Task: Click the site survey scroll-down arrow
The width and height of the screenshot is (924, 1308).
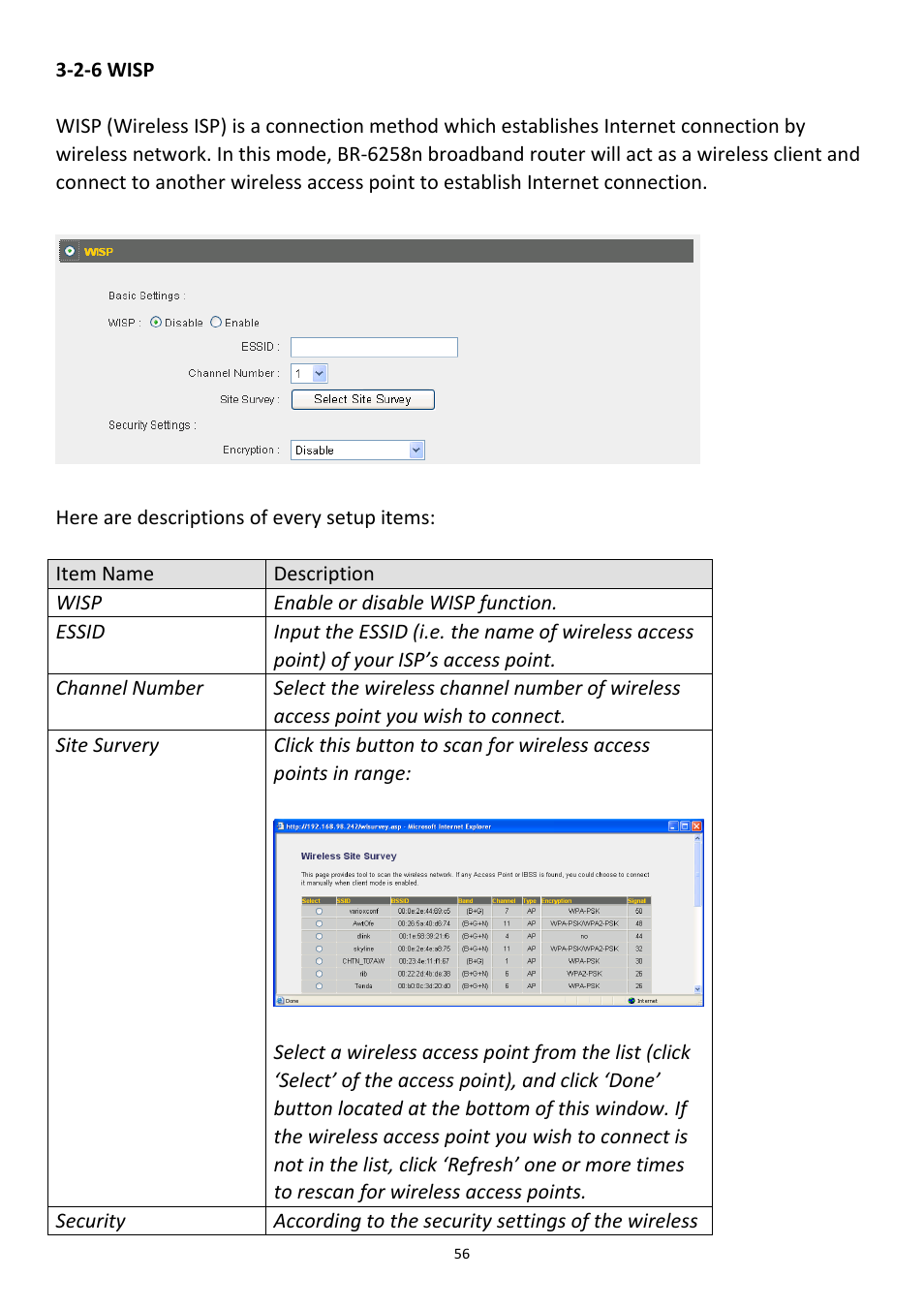Action: (x=697, y=989)
